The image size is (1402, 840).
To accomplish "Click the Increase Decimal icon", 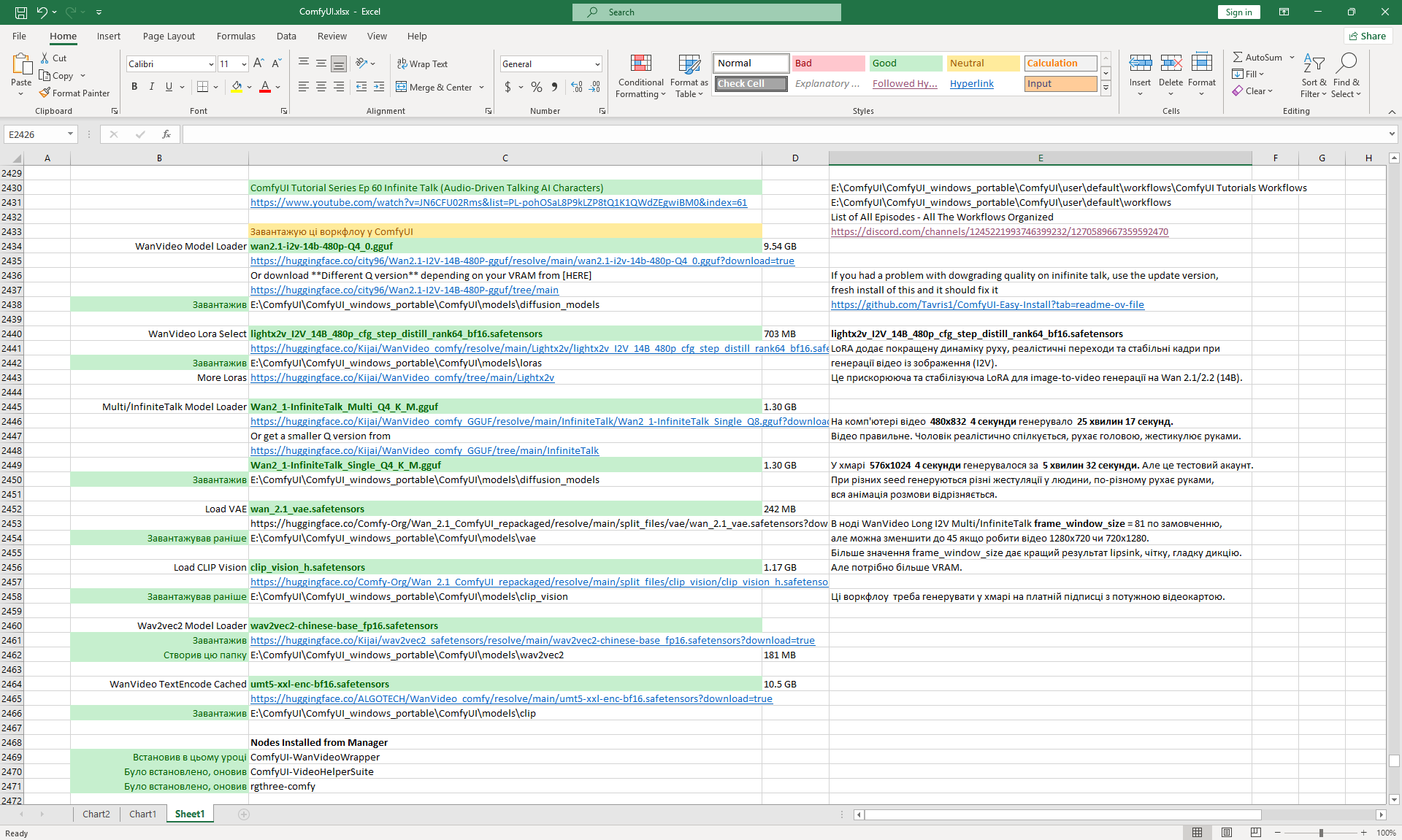I will [x=577, y=87].
